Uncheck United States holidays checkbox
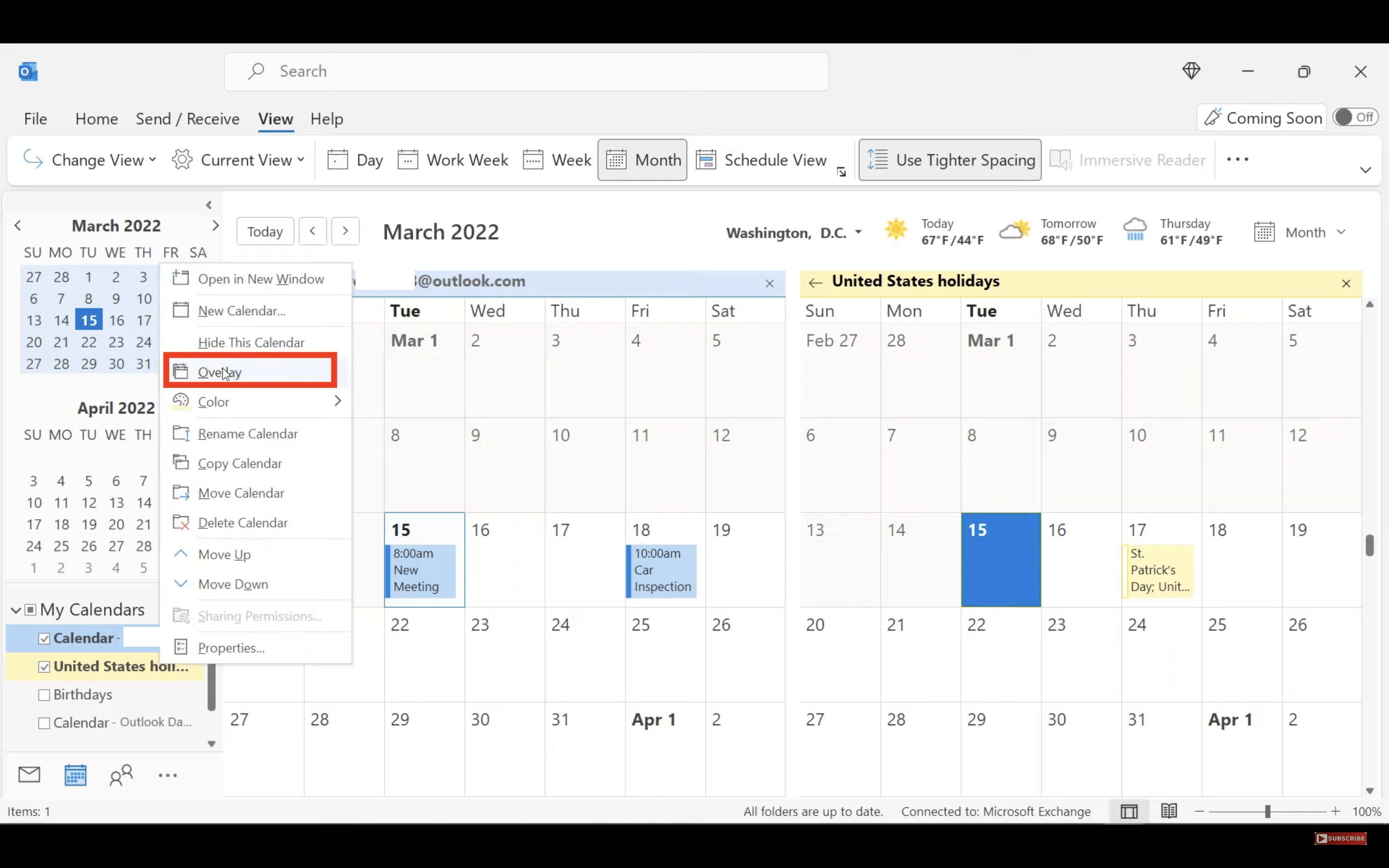The height and width of the screenshot is (868, 1389). [x=44, y=666]
